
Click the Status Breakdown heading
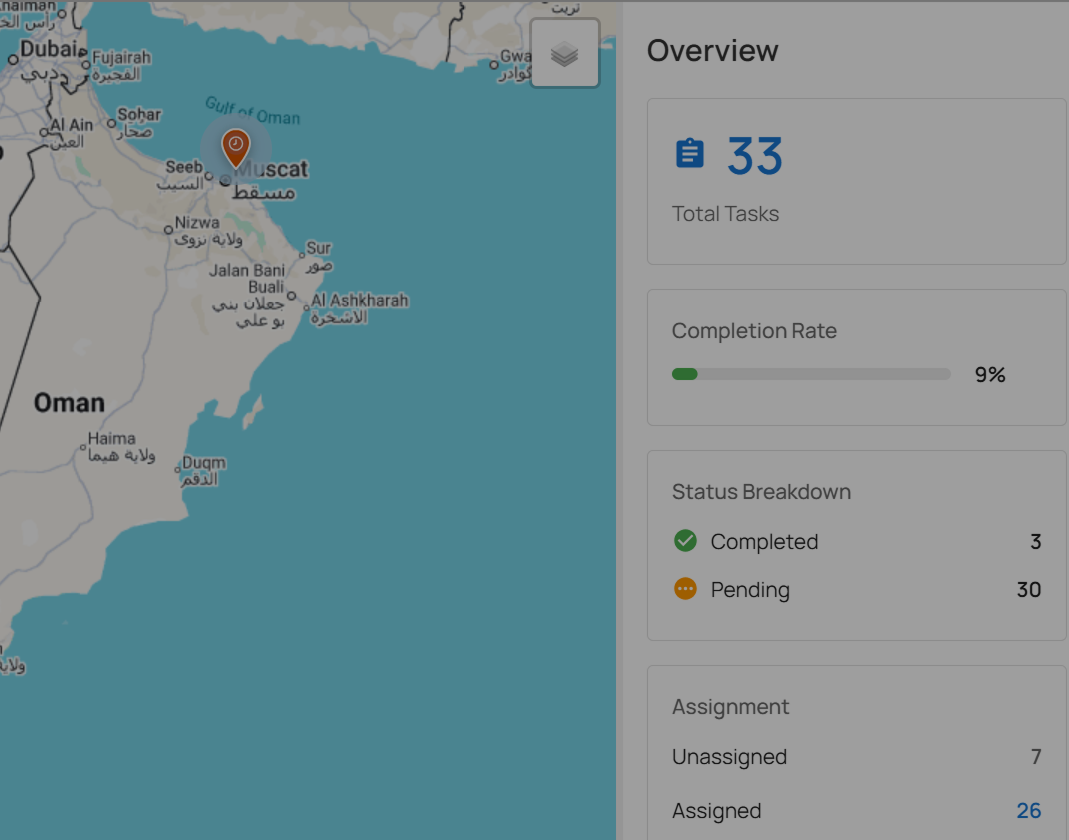pos(762,492)
